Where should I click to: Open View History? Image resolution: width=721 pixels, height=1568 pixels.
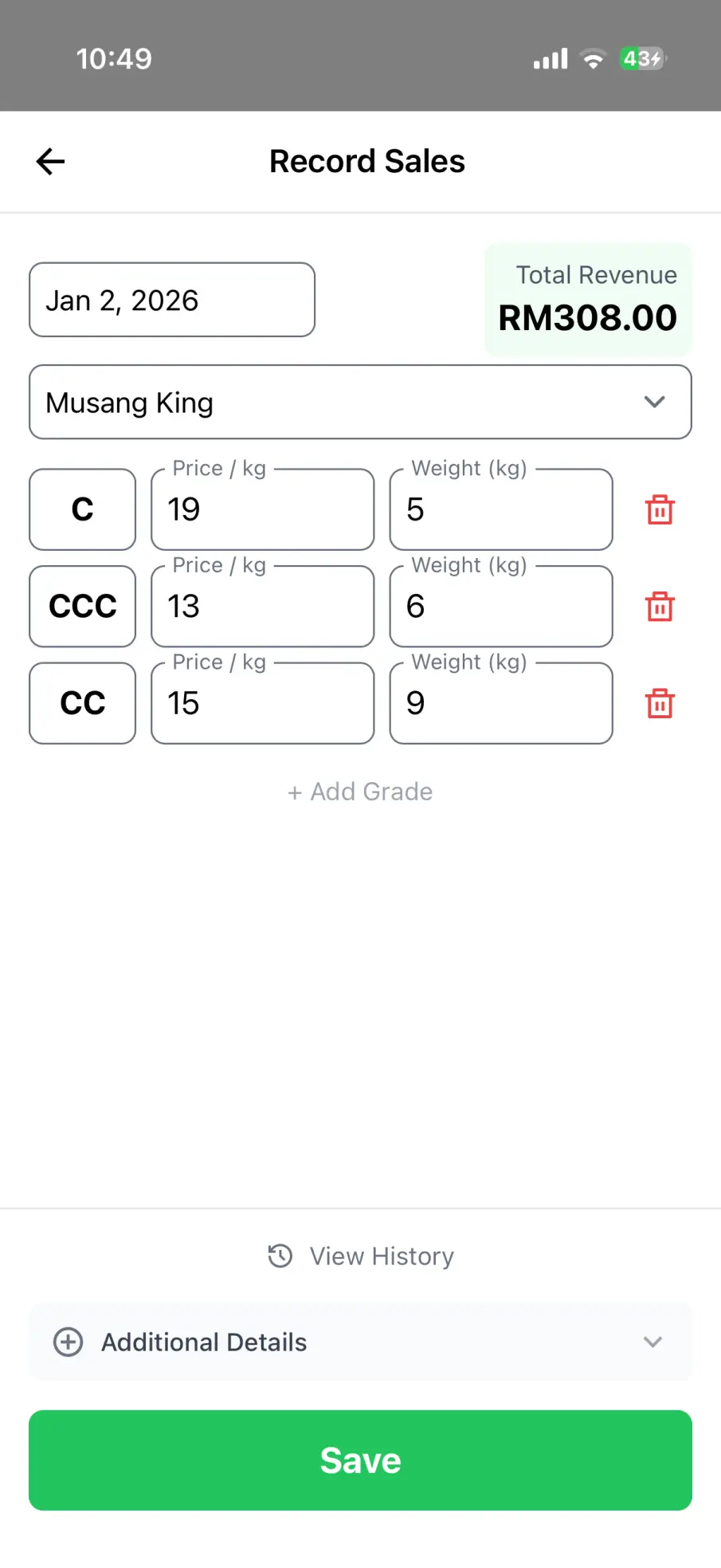click(381, 1256)
